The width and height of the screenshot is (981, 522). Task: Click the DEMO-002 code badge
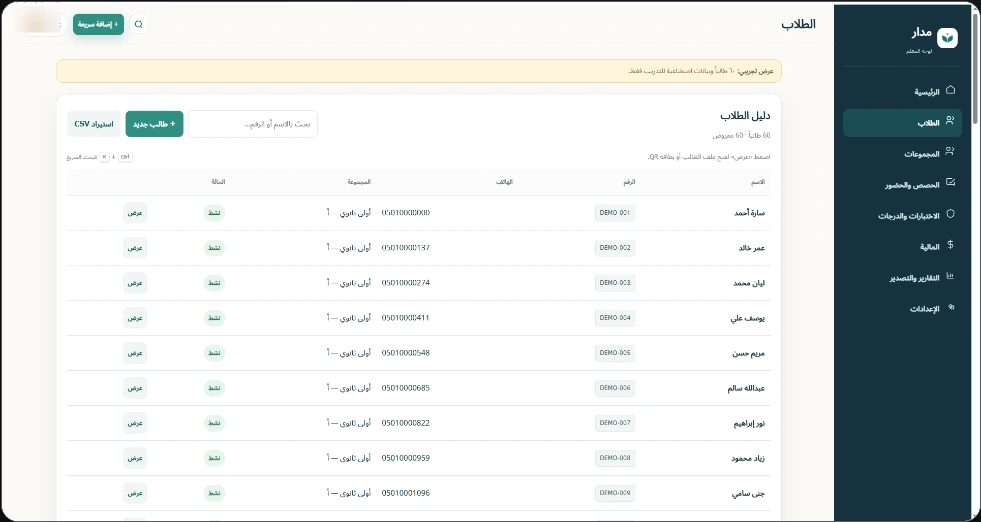[615, 248]
